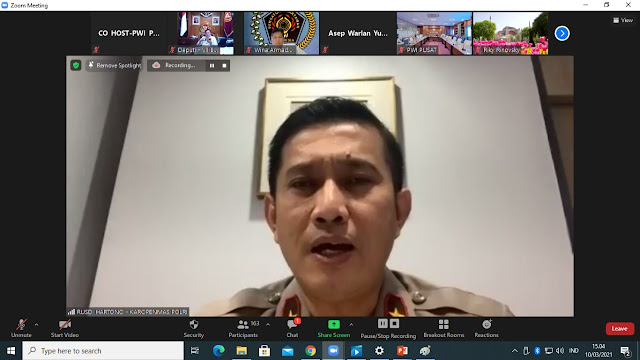Open Mail app from taskbar
The width and height of the screenshot is (640, 360).
(288, 351)
